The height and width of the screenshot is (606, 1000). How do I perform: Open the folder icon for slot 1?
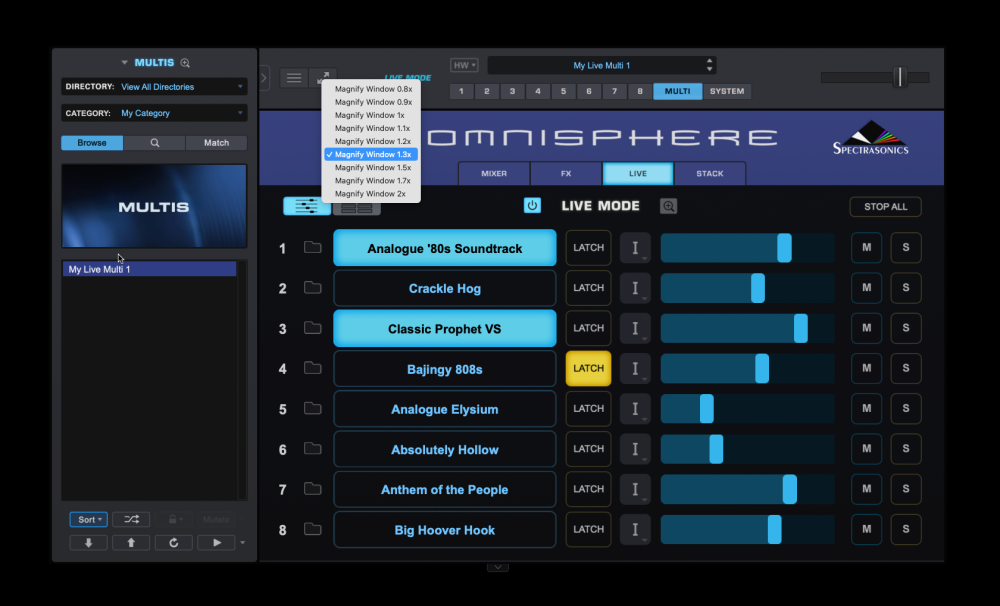[312, 247]
